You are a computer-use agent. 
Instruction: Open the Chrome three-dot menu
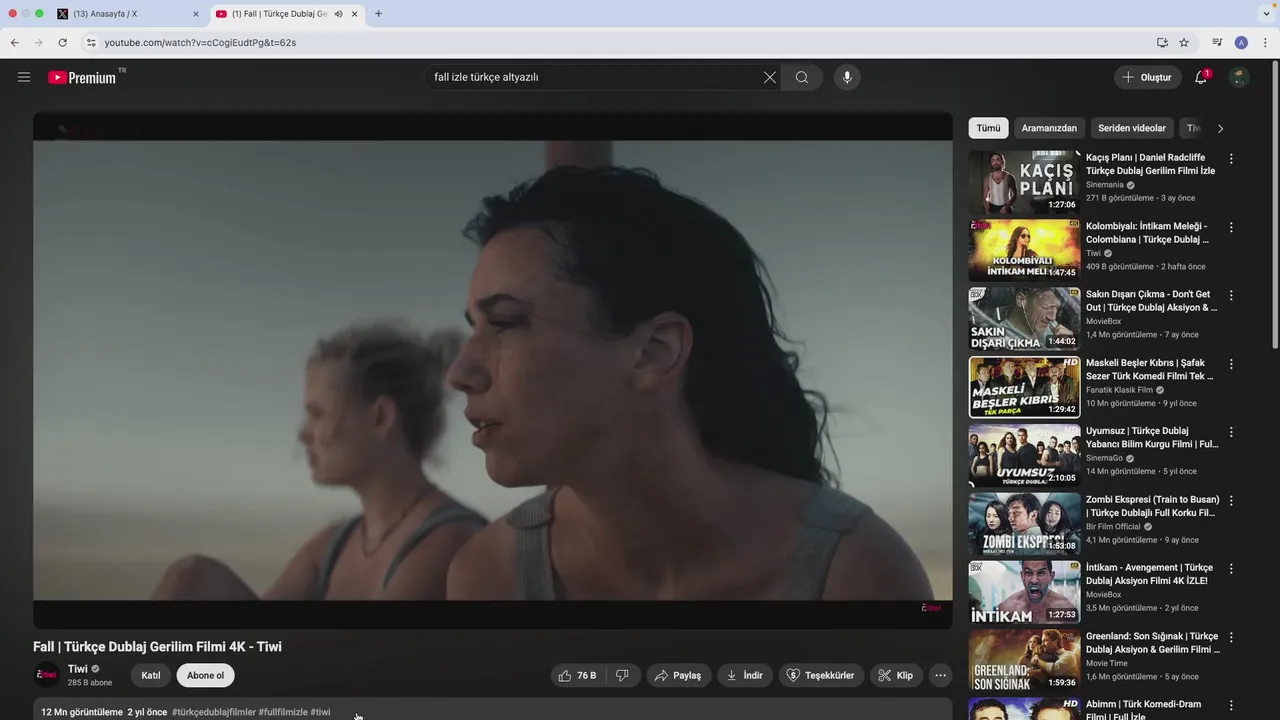[1266, 43]
